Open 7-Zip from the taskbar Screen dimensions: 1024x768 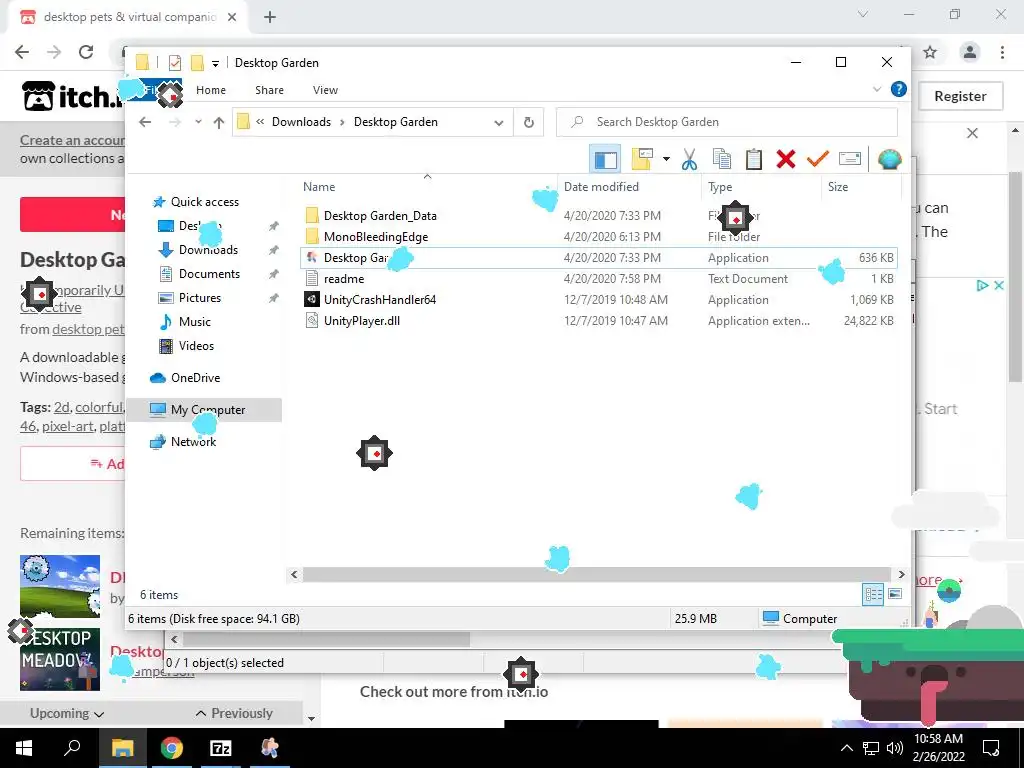pyautogui.click(x=221, y=748)
